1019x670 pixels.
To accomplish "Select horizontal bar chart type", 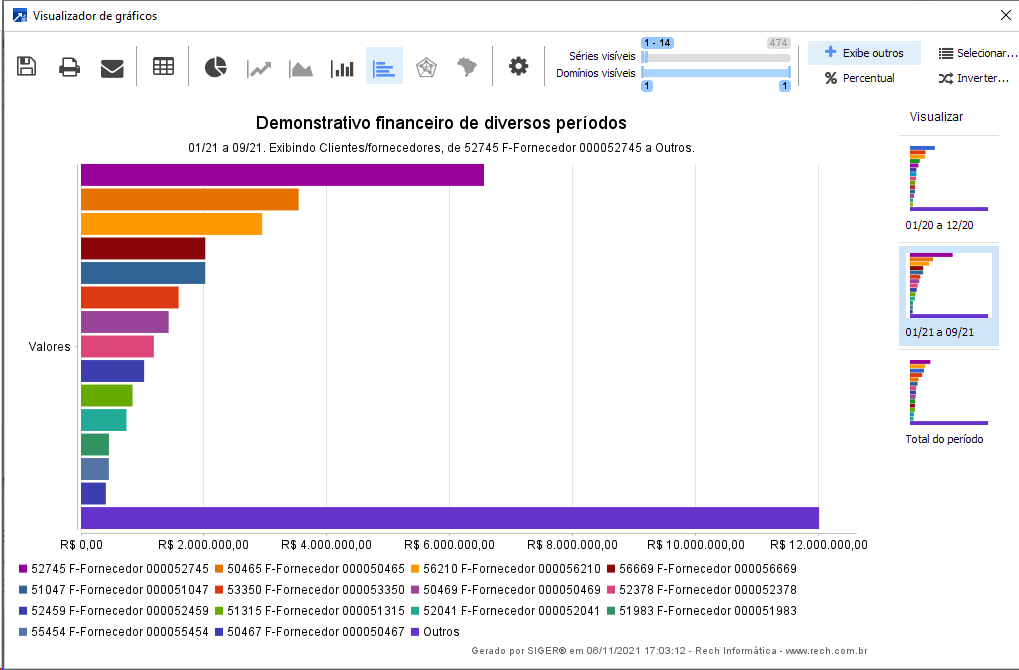I will click(x=384, y=67).
